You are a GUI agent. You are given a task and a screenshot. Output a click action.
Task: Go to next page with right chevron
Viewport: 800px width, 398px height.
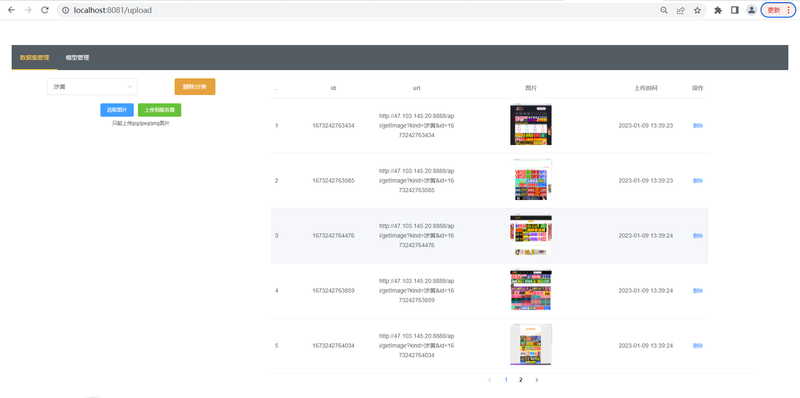[x=536, y=380]
